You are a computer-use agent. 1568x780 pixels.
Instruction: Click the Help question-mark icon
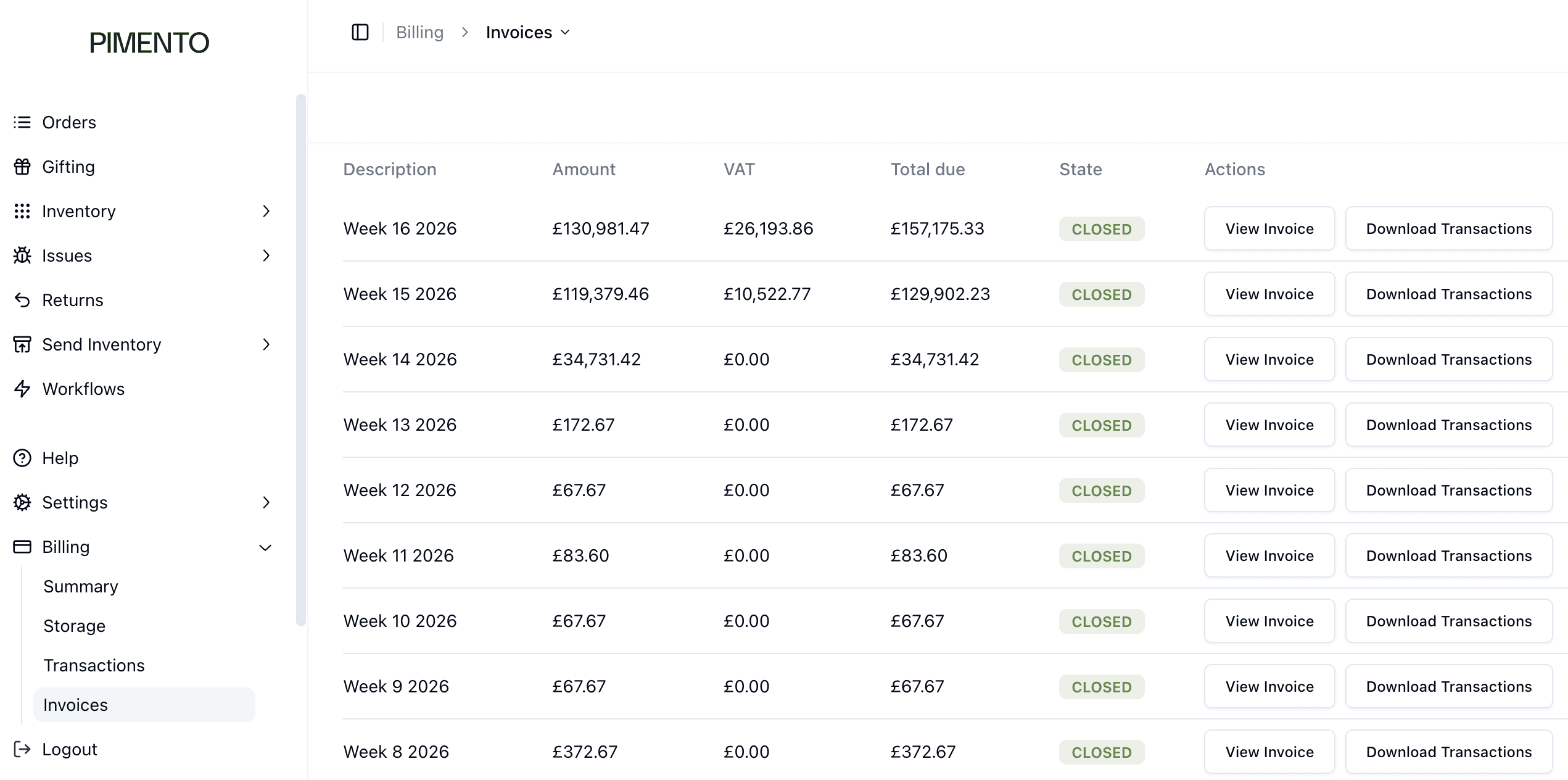click(22, 458)
